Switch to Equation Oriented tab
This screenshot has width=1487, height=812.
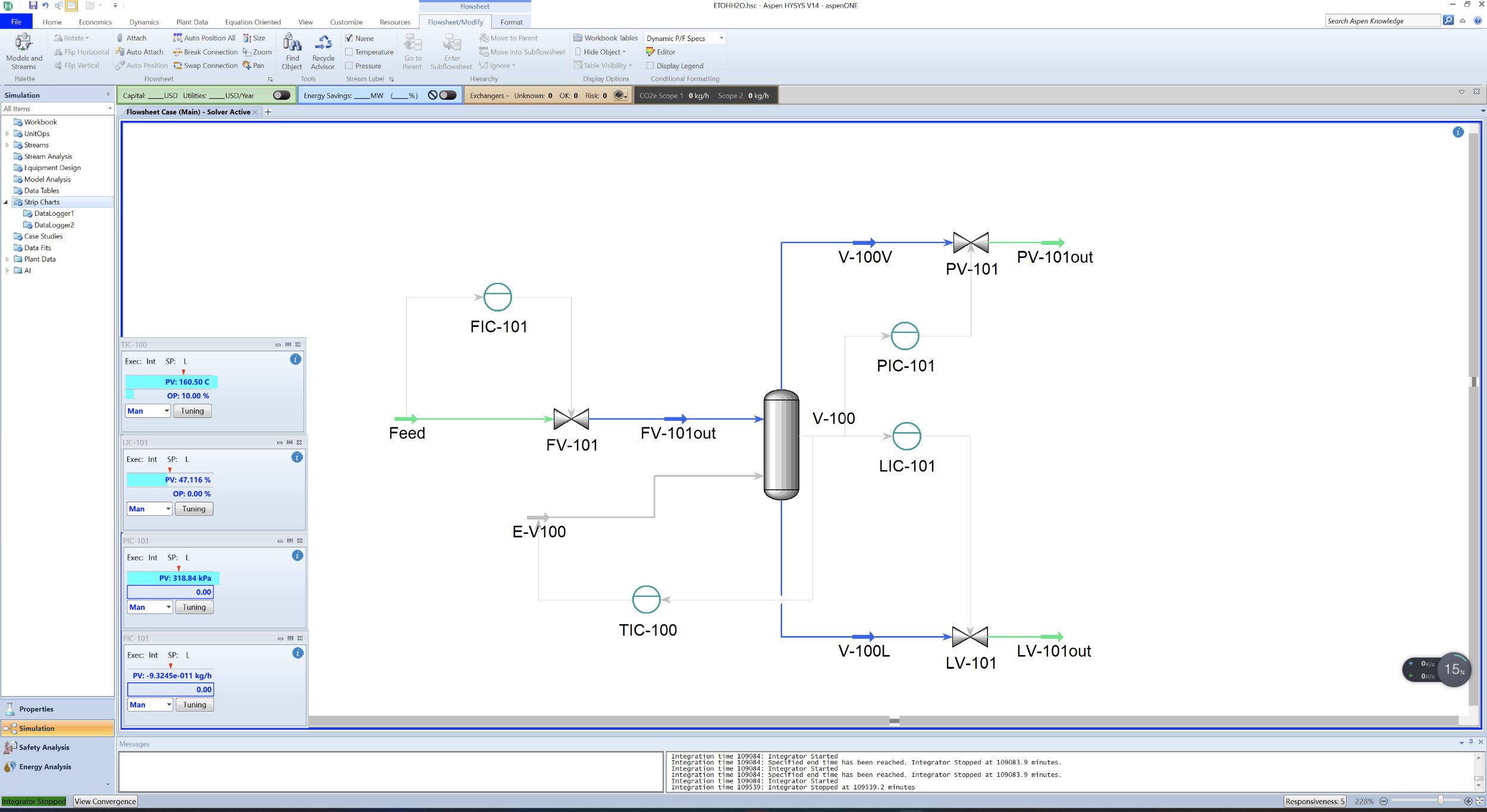[x=253, y=23]
